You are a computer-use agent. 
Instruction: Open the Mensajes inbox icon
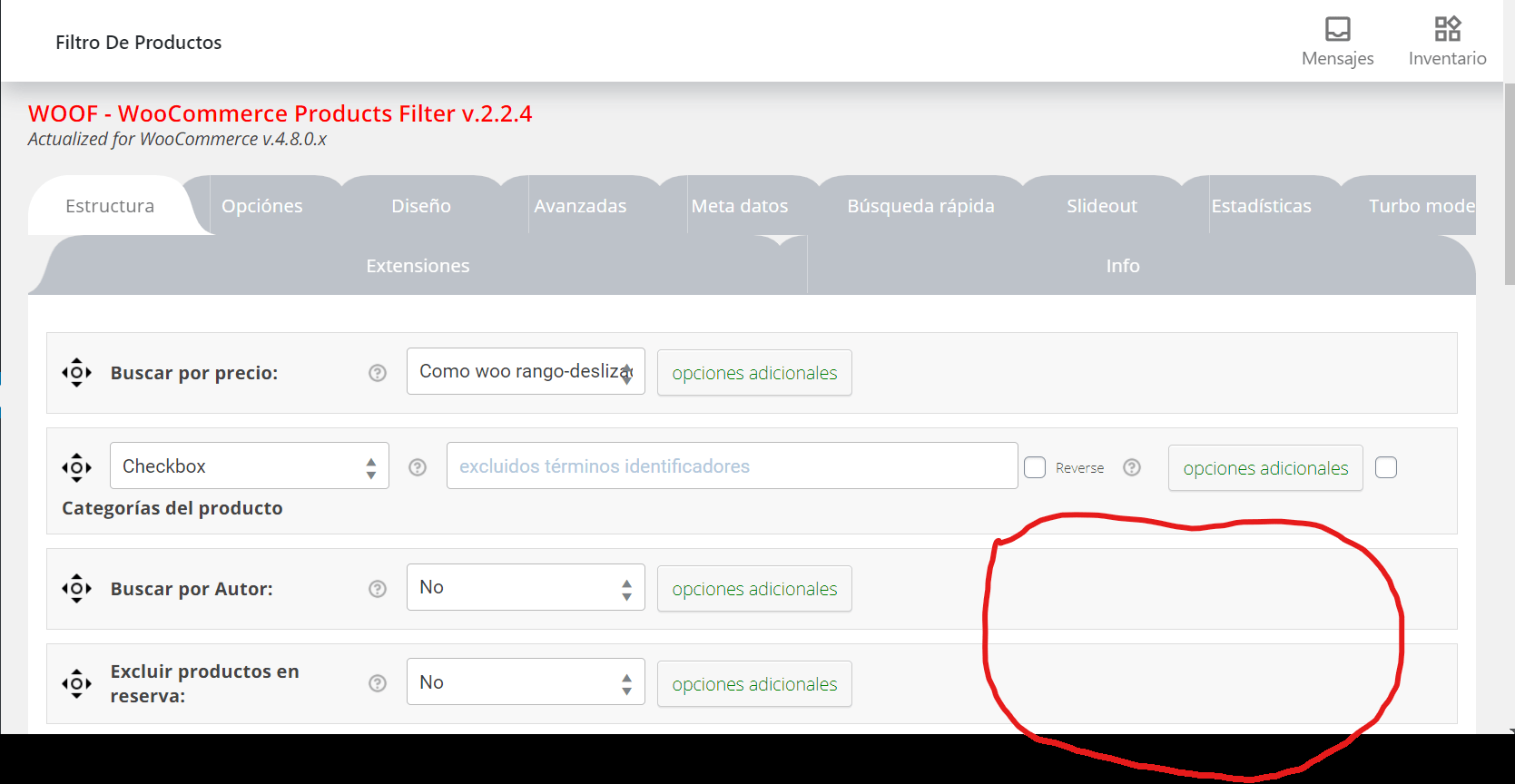tap(1337, 41)
